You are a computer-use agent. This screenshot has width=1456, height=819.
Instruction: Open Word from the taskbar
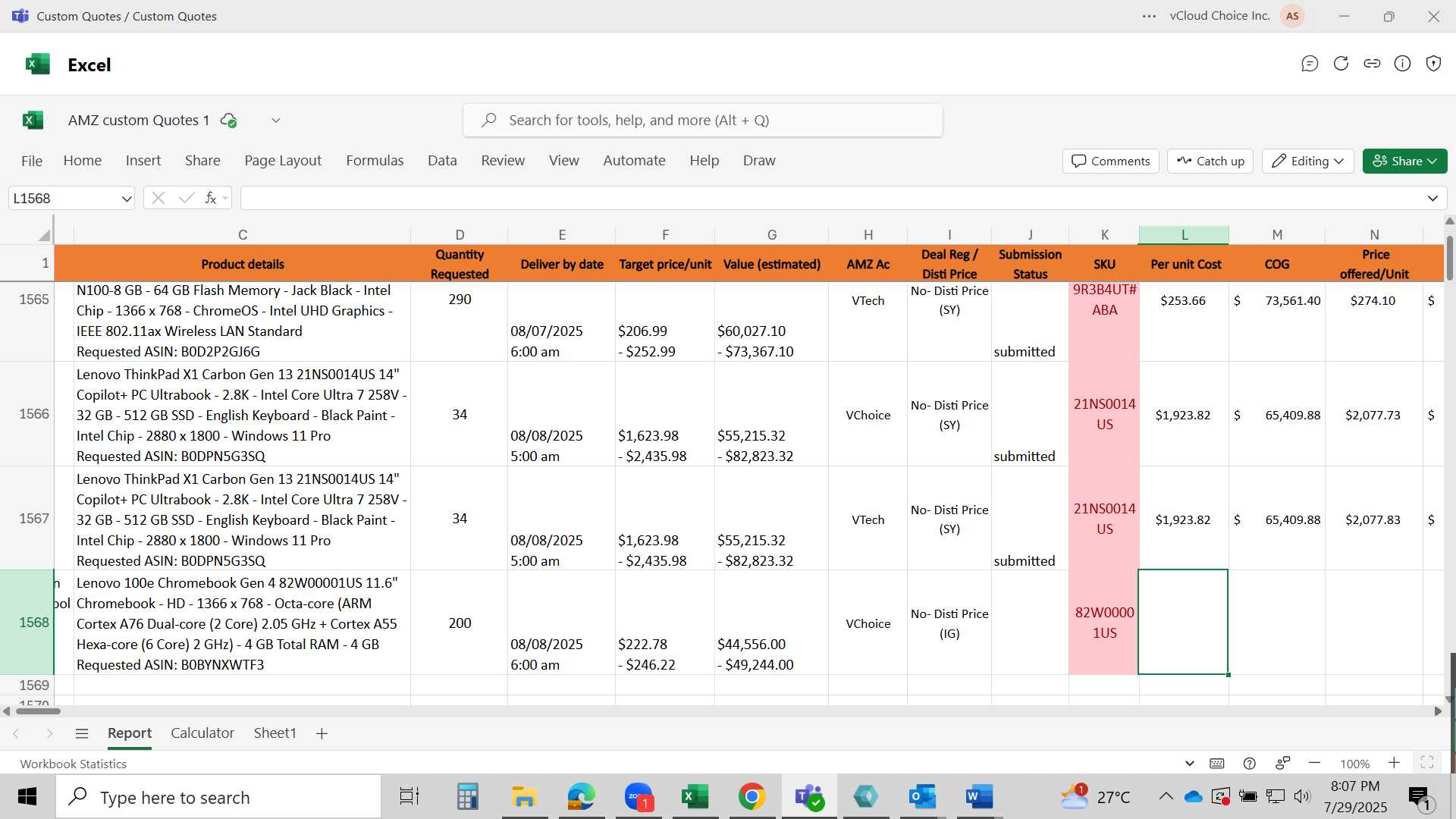coord(979,797)
